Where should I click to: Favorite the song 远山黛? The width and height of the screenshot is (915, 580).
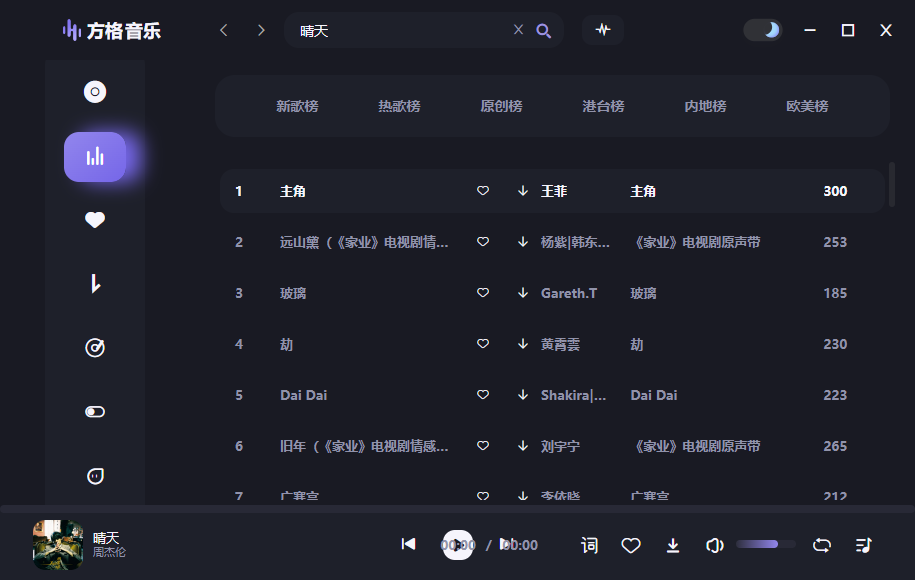pos(483,242)
